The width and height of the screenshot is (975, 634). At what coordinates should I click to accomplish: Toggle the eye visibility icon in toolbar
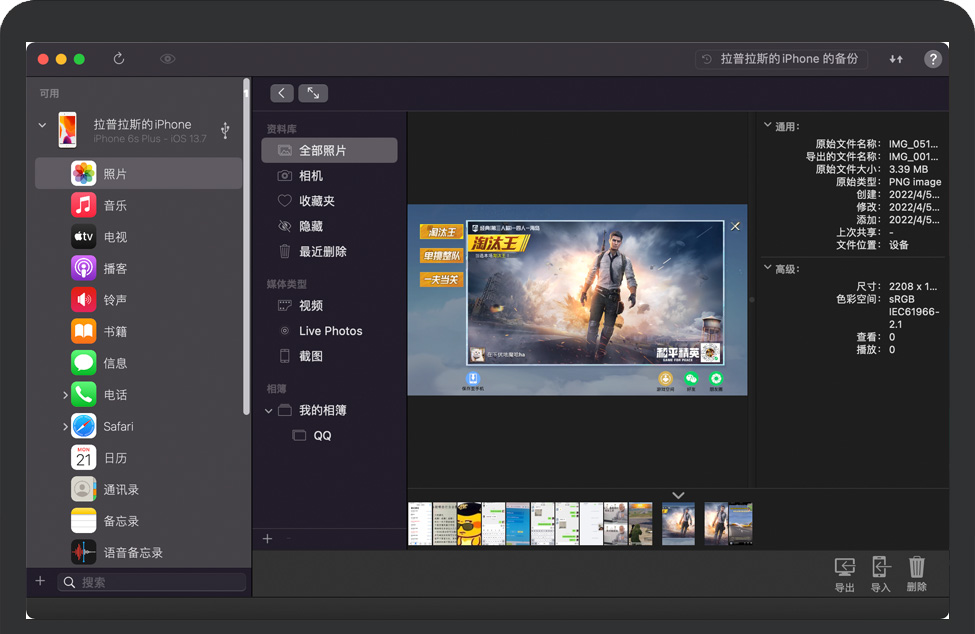(x=168, y=59)
